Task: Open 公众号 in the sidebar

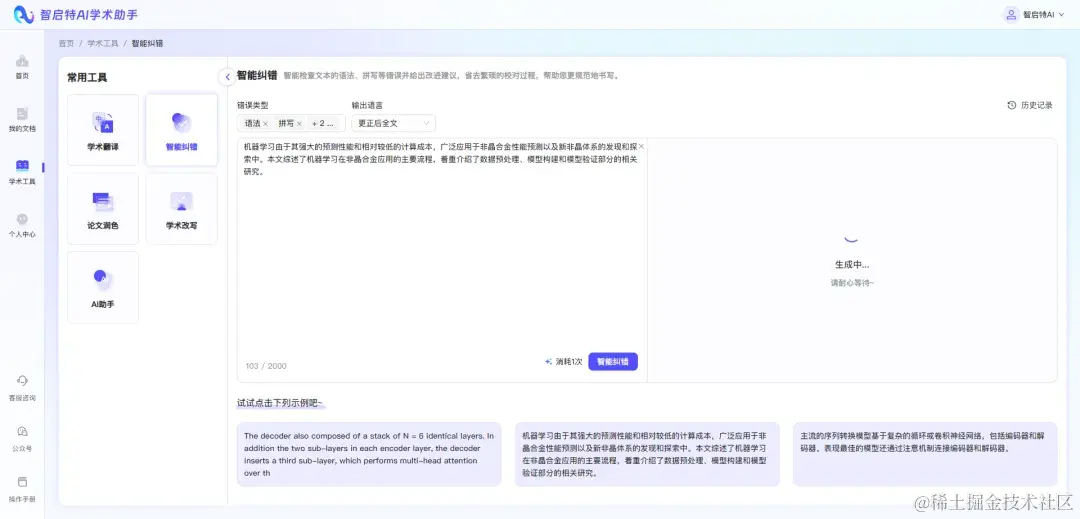Action: 22,439
